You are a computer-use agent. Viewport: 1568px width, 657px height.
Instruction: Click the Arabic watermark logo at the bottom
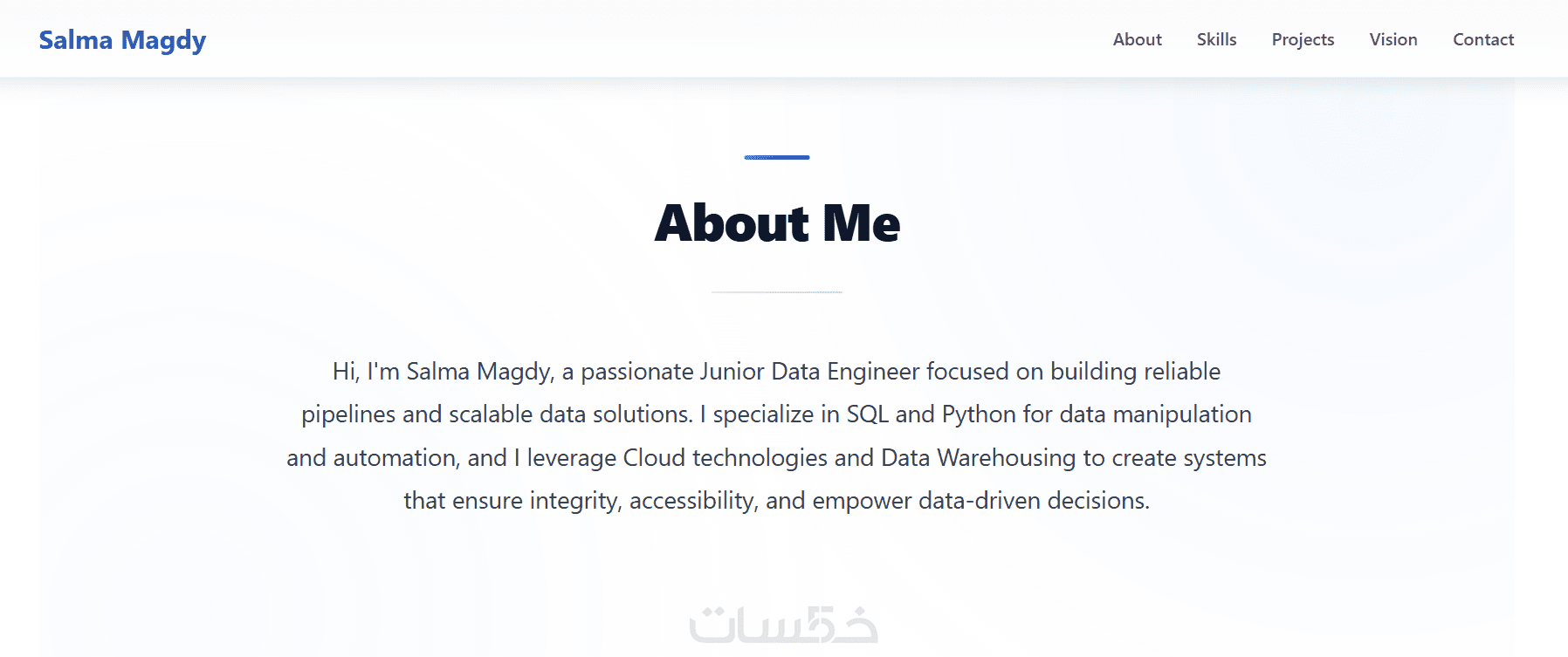point(783,624)
